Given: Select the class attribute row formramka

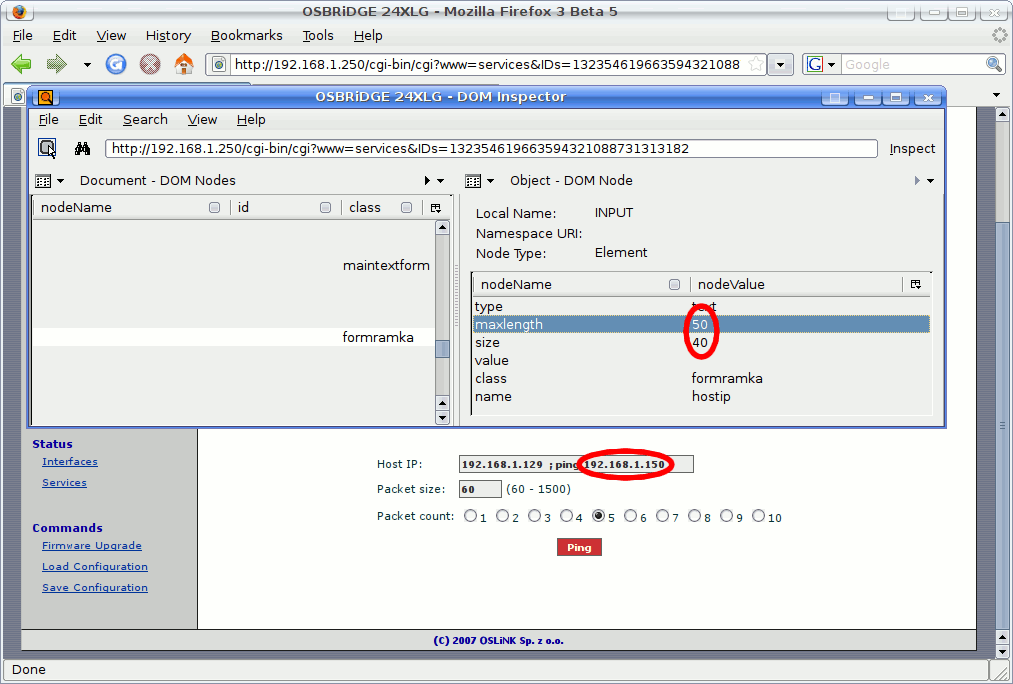Looking at the screenshot, I should pos(701,378).
